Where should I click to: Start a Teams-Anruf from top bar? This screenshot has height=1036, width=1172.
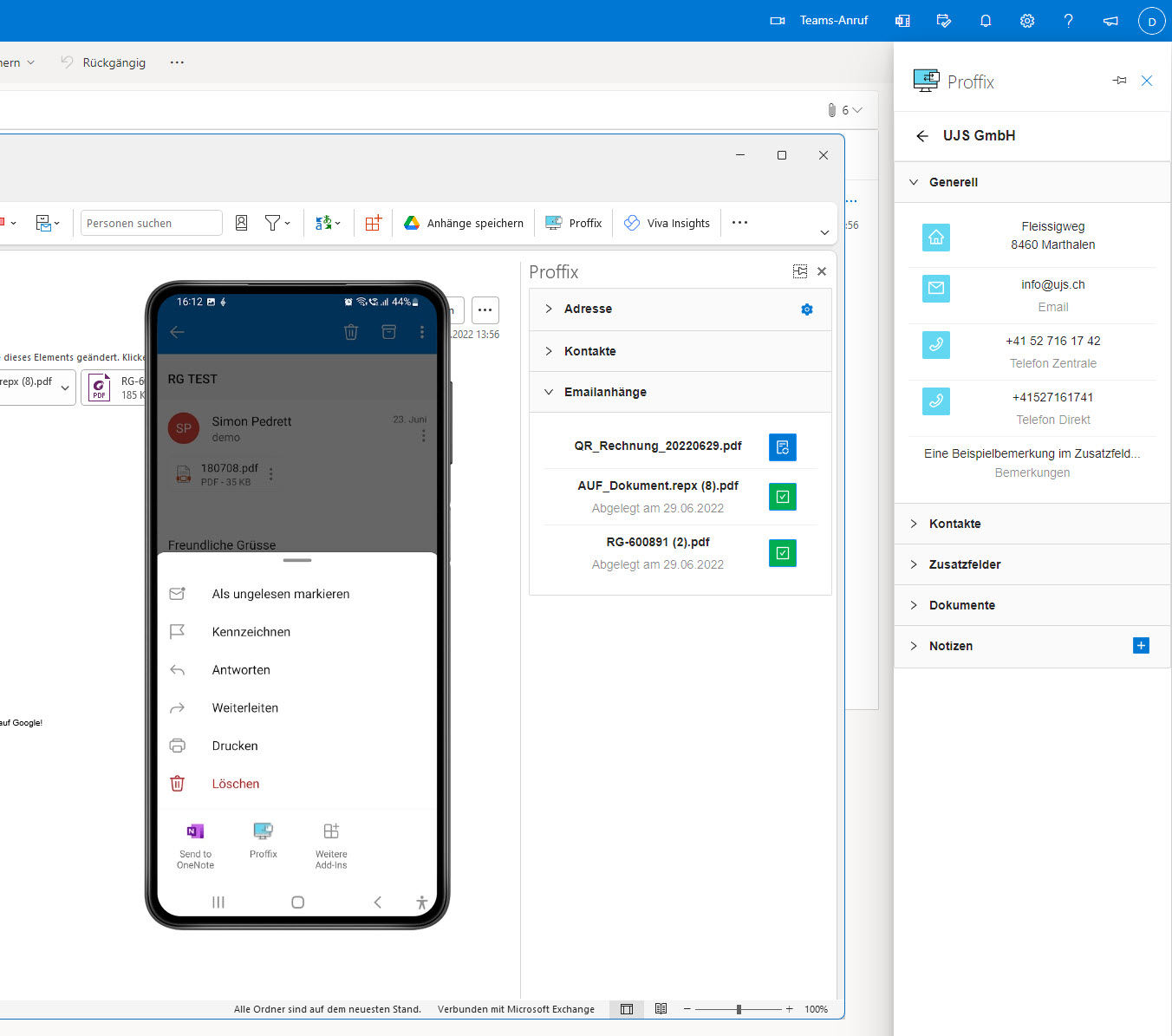tap(819, 21)
